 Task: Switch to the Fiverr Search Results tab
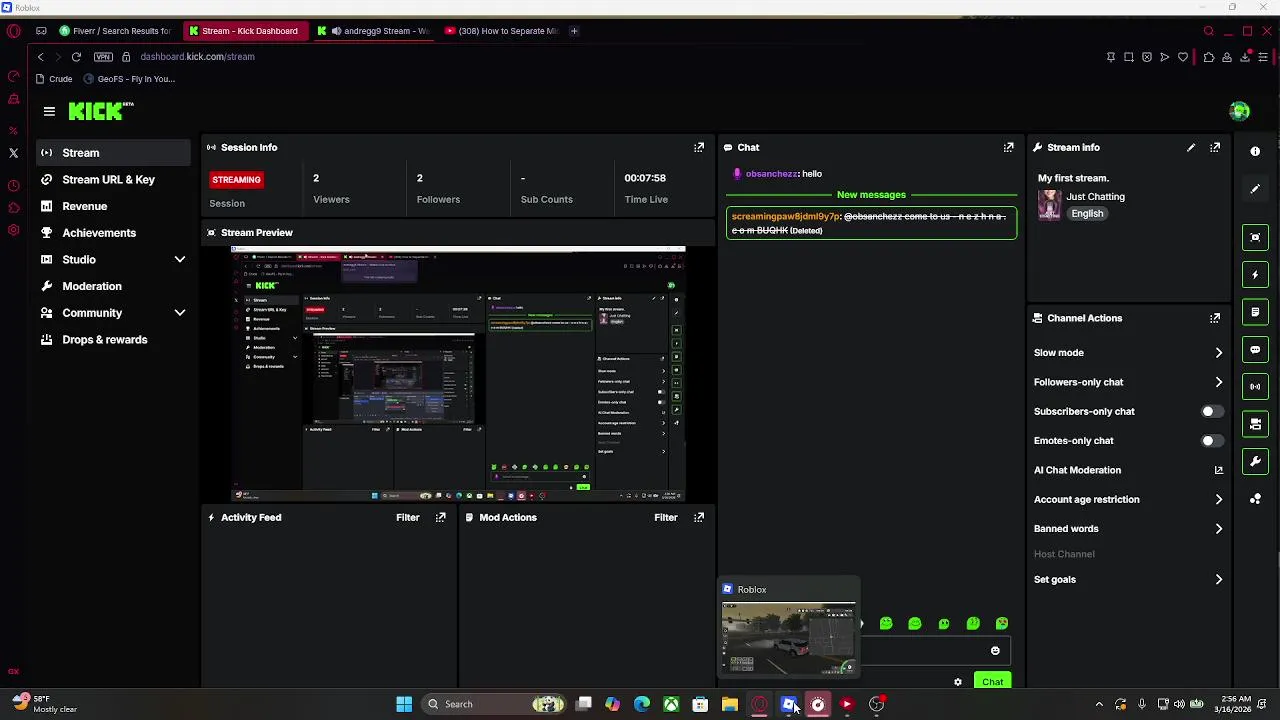[x=115, y=31]
